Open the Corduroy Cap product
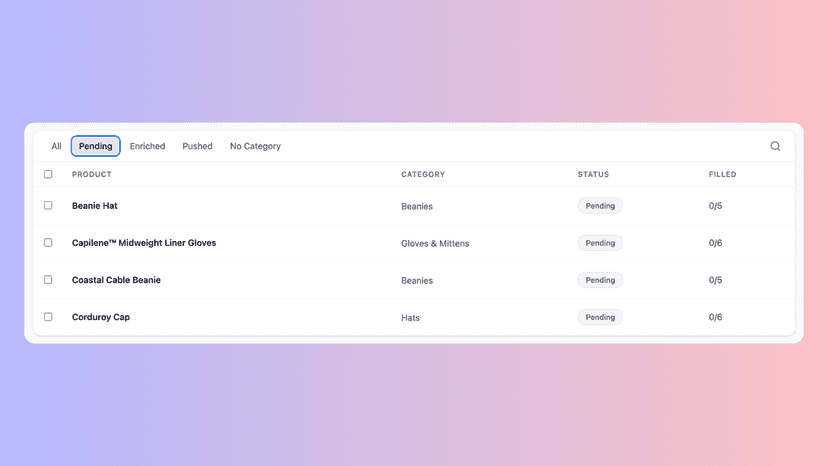Viewport: 828px width, 466px height. [101, 317]
